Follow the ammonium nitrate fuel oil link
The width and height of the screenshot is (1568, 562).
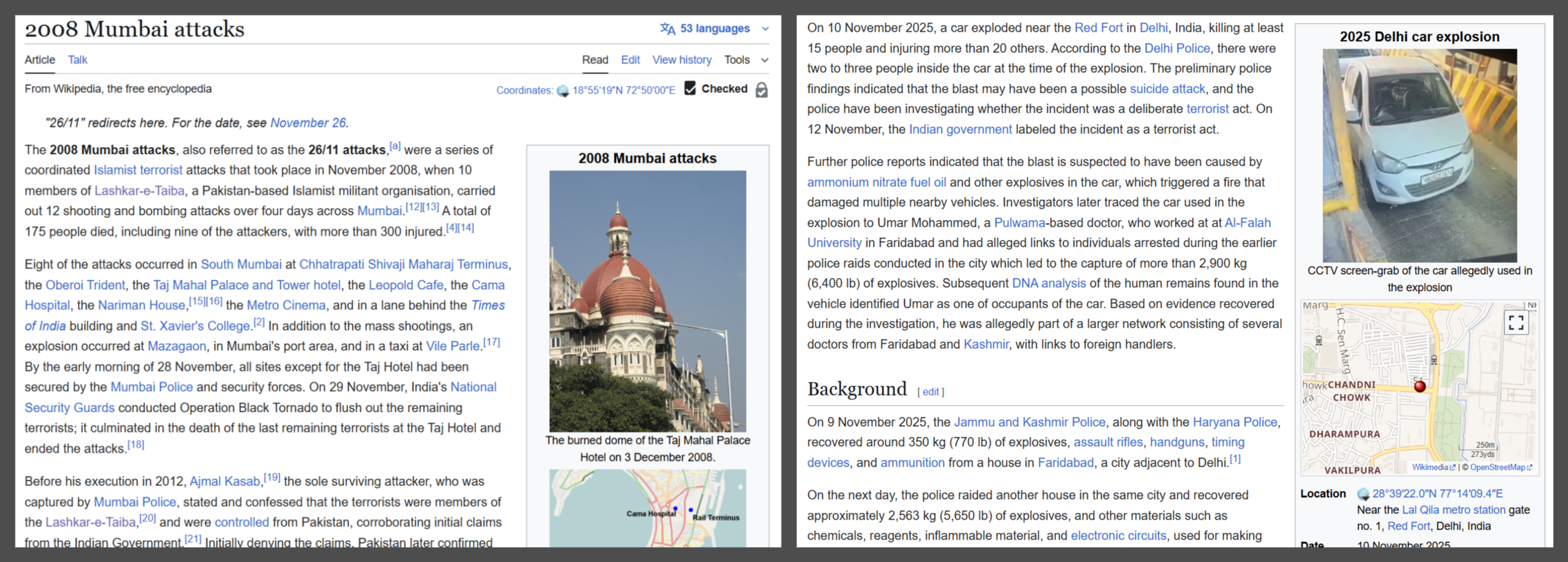[876, 182]
